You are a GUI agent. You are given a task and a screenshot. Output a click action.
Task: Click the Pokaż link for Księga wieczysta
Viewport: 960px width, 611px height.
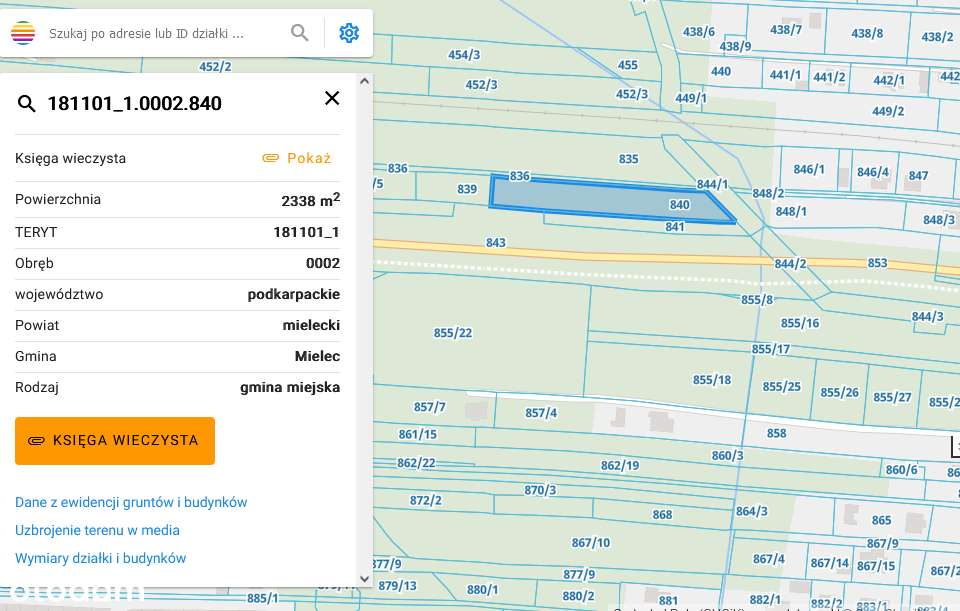308,158
